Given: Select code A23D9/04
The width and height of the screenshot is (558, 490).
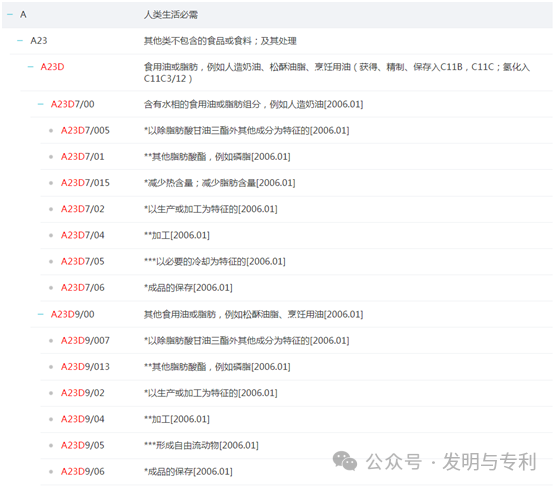Looking at the screenshot, I should tap(83, 419).
